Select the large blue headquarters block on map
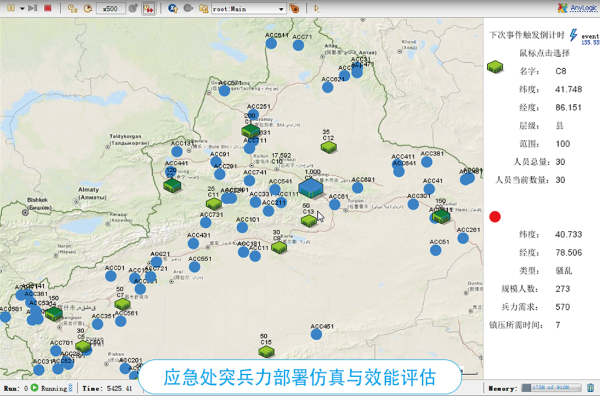The width and height of the screenshot is (600, 396). [311, 188]
